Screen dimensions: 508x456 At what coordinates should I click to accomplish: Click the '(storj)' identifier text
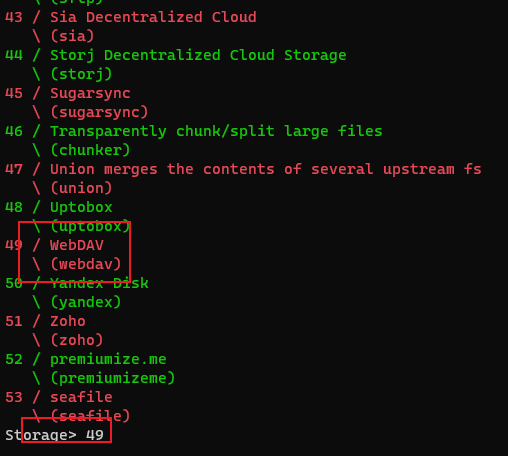tap(81, 74)
